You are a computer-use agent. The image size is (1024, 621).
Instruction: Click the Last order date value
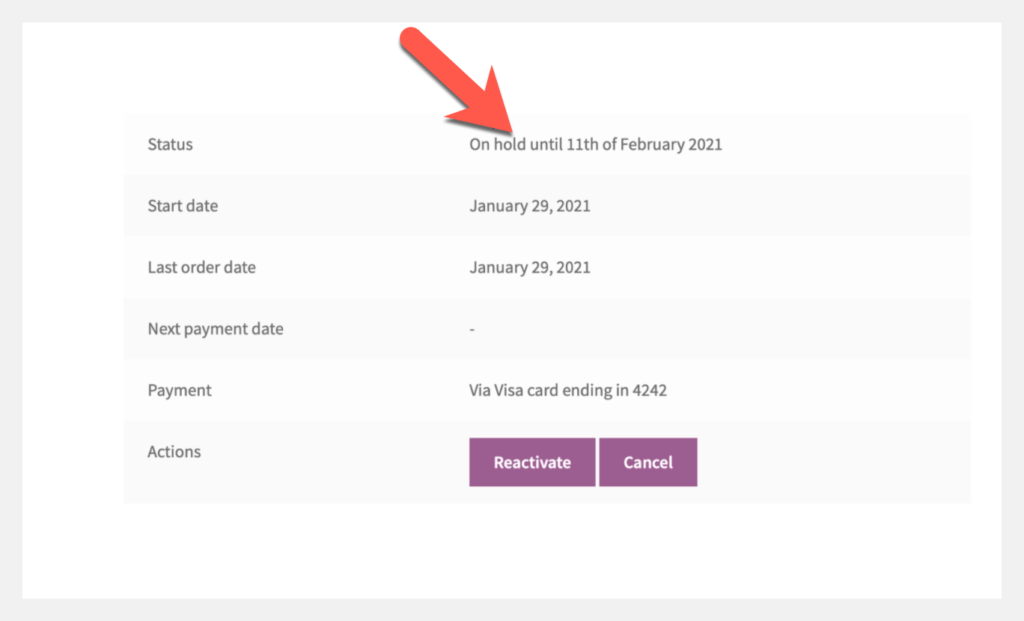pos(530,268)
